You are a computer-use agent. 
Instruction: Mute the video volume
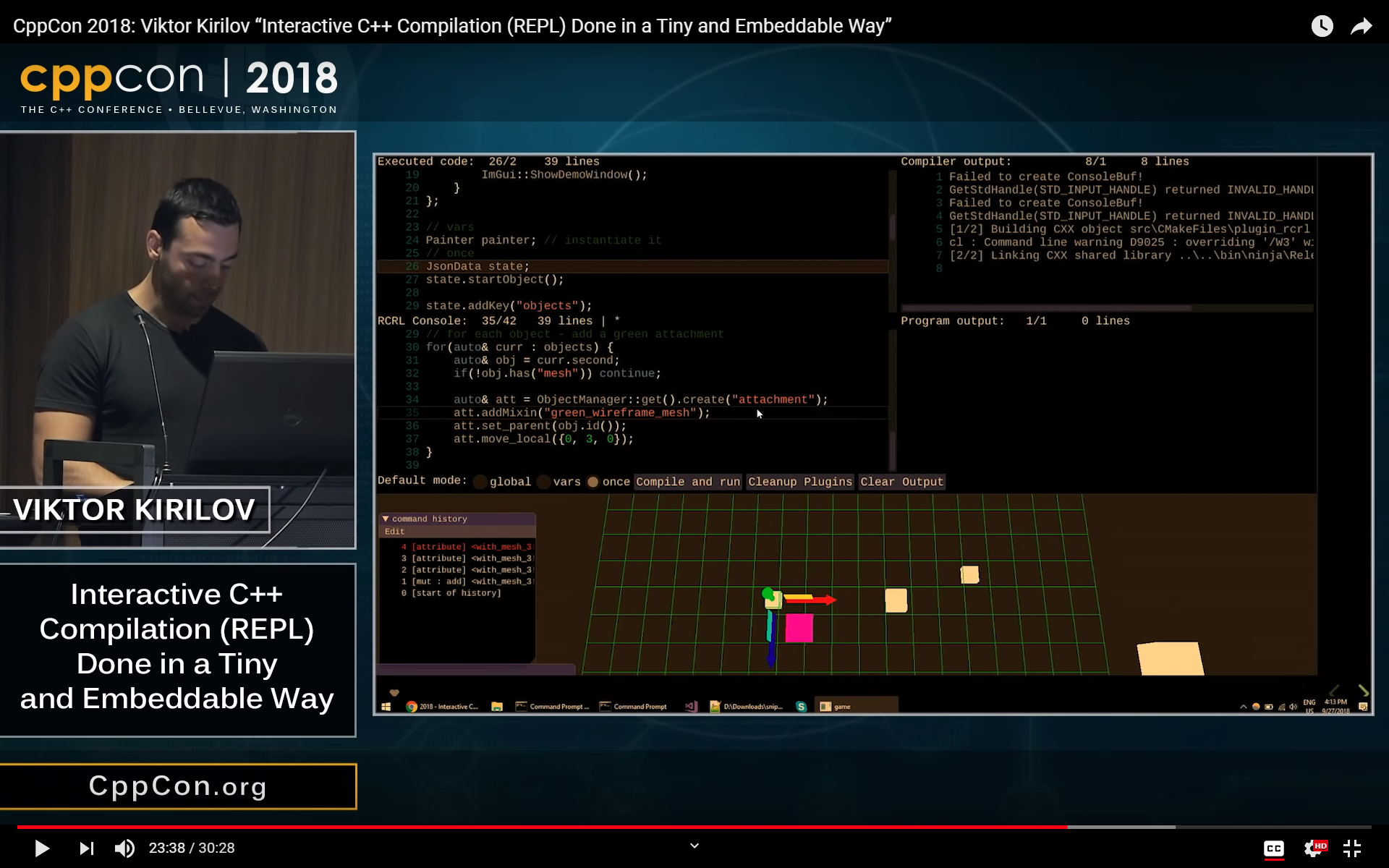point(124,848)
